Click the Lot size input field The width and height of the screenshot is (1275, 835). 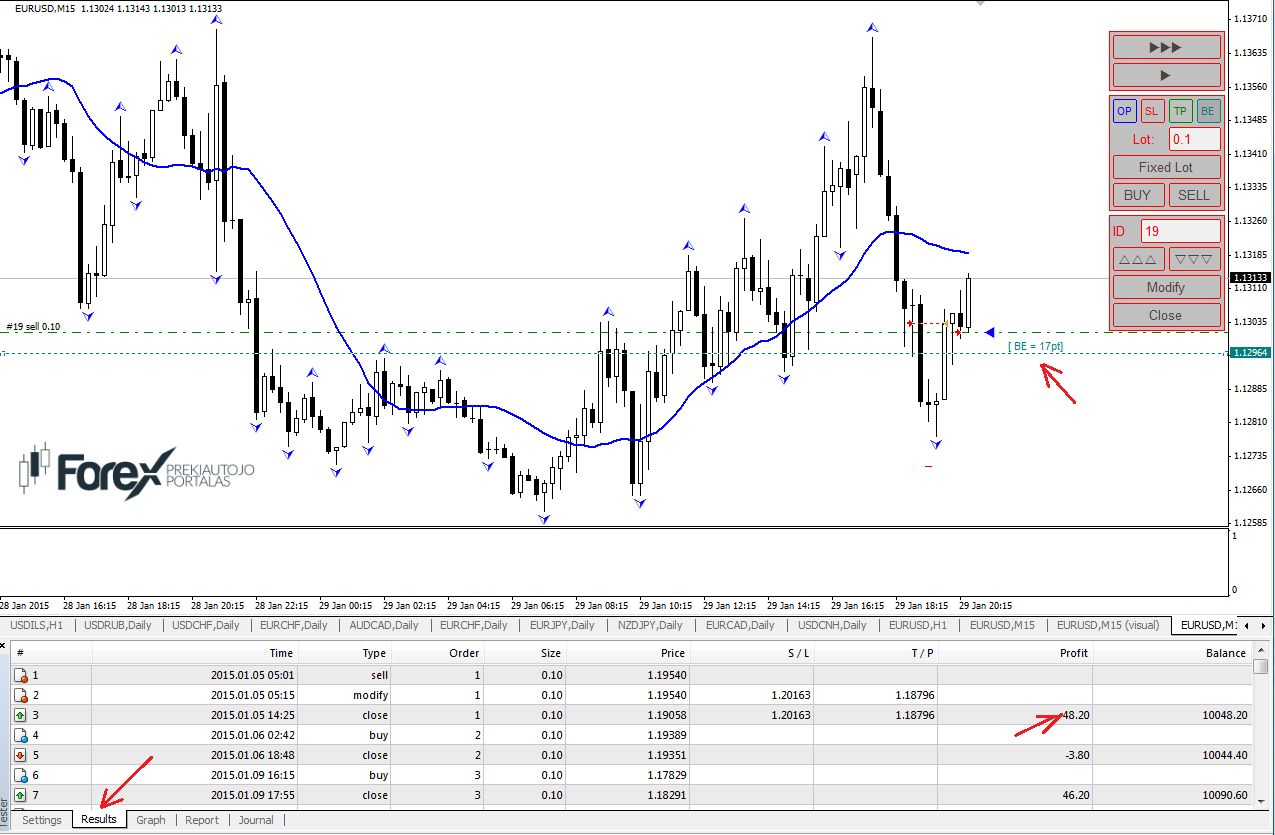point(1194,139)
